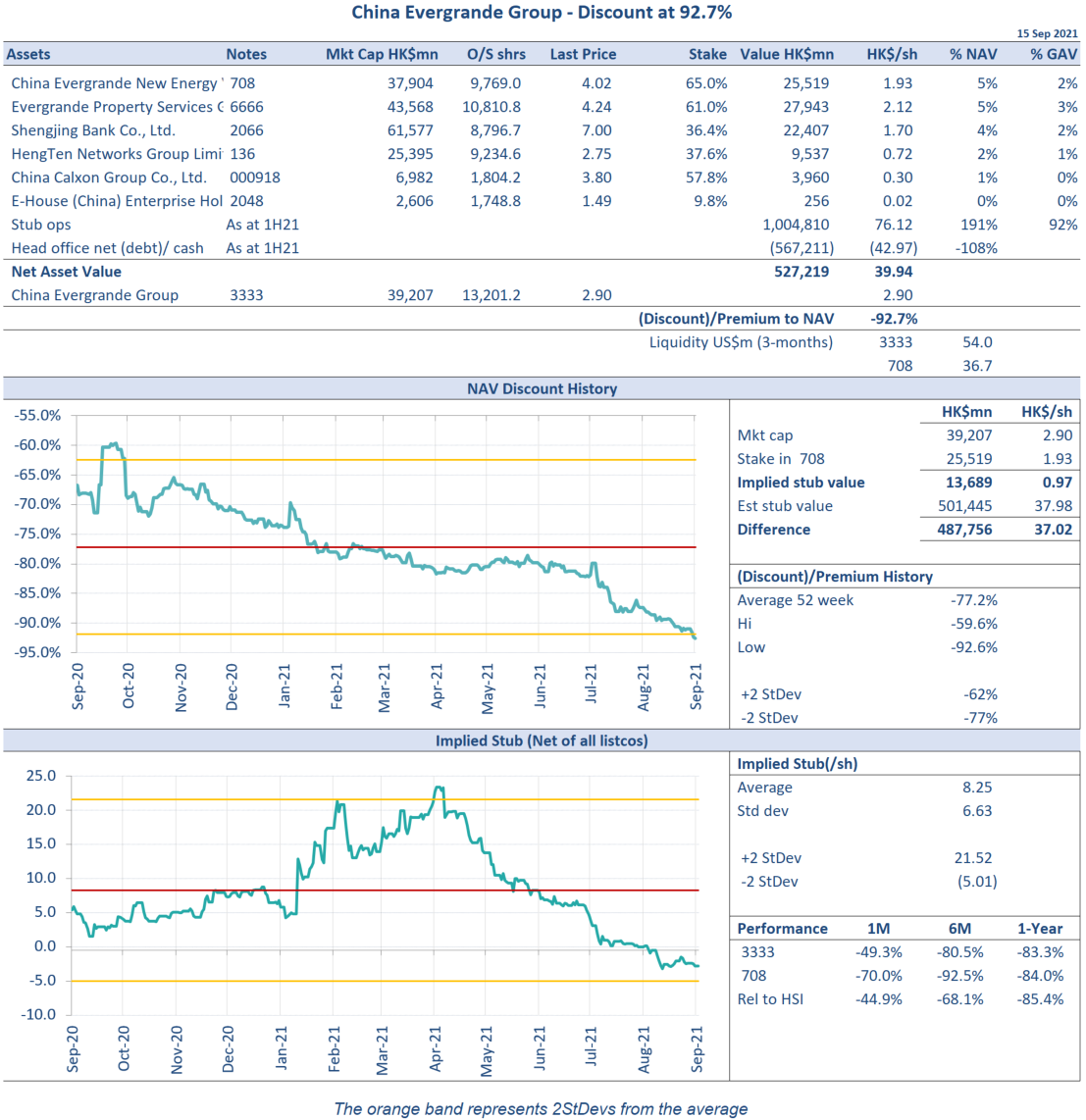Click the "% GAV" column header

click(x=1054, y=54)
